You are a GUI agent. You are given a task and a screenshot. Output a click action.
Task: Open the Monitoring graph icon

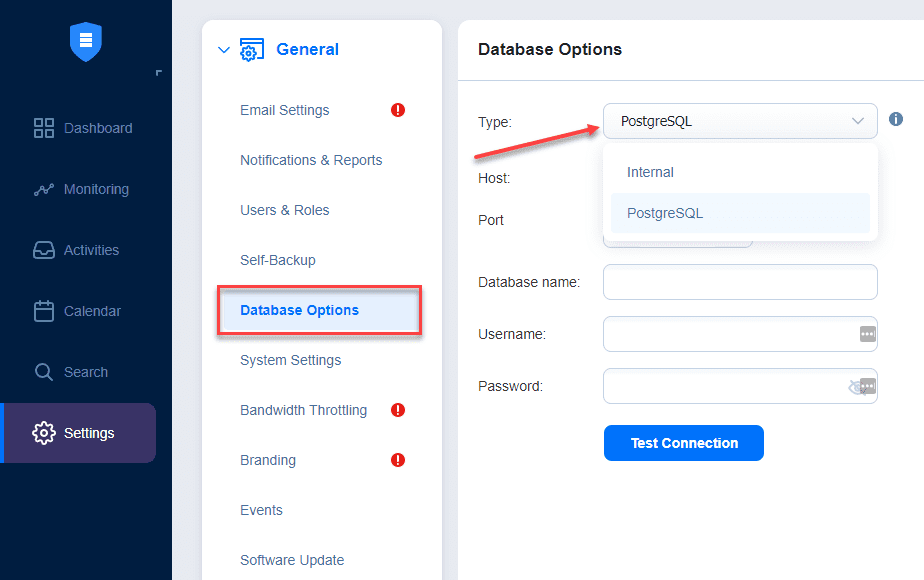click(x=44, y=189)
